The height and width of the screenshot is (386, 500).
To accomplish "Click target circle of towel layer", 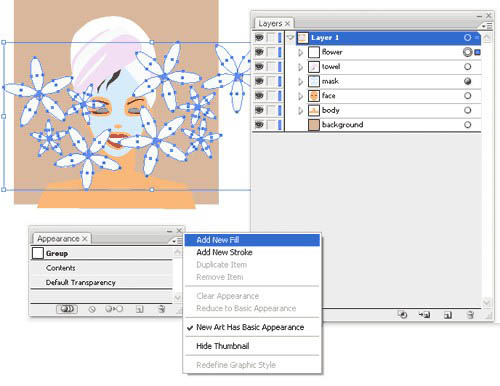I will (467, 67).
